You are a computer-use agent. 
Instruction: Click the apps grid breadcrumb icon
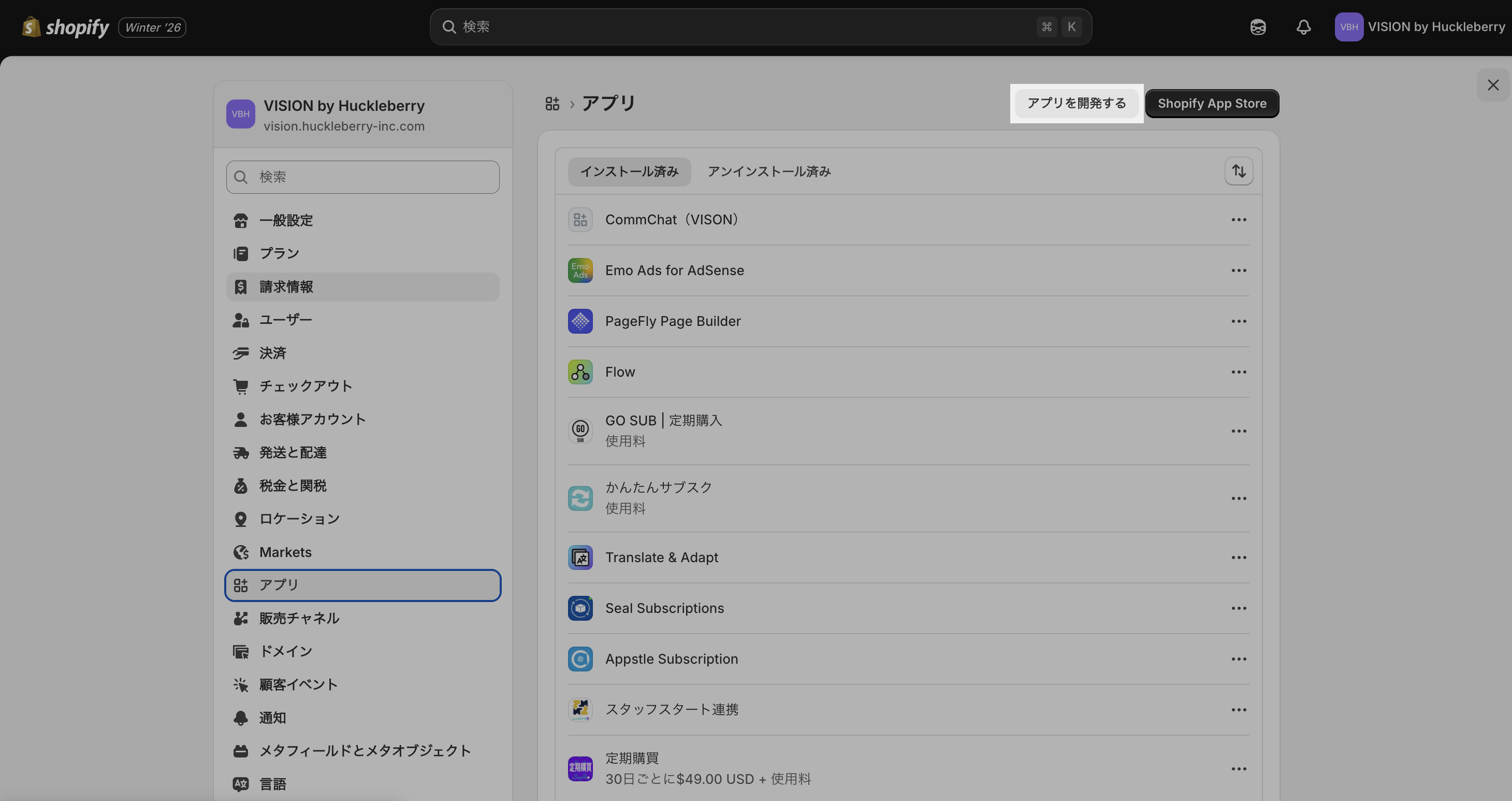[x=552, y=104]
